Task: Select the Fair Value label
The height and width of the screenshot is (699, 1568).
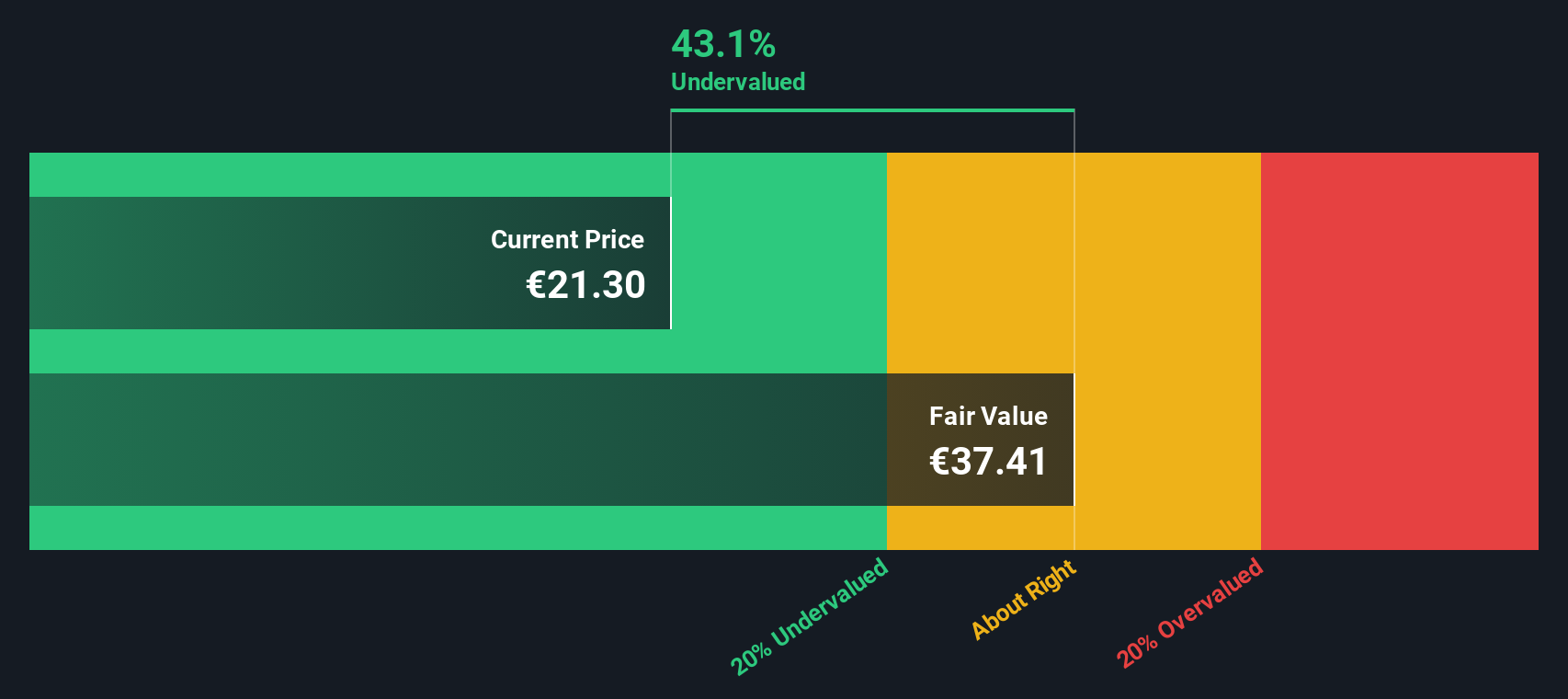Action: (x=988, y=417)
